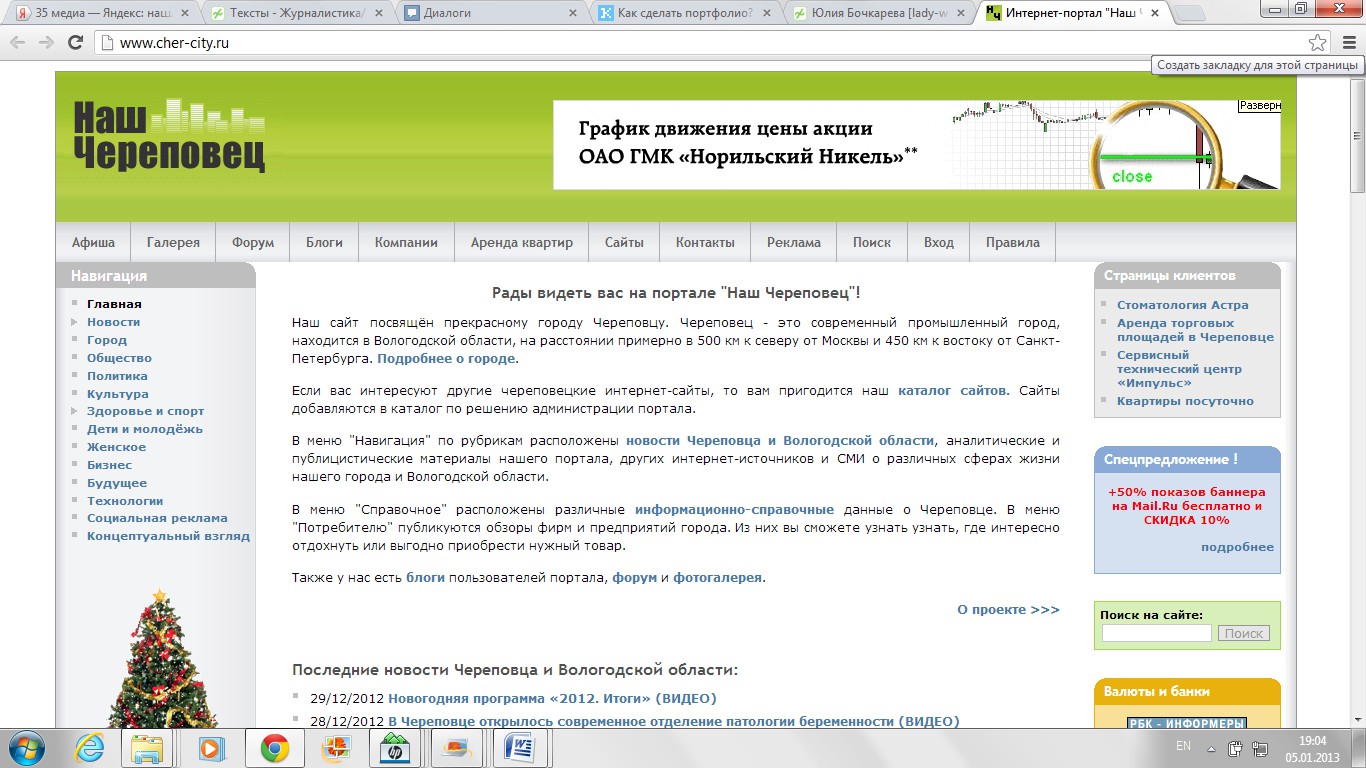
Task: Click Вход in the top menu
Action: coord(939,242)
